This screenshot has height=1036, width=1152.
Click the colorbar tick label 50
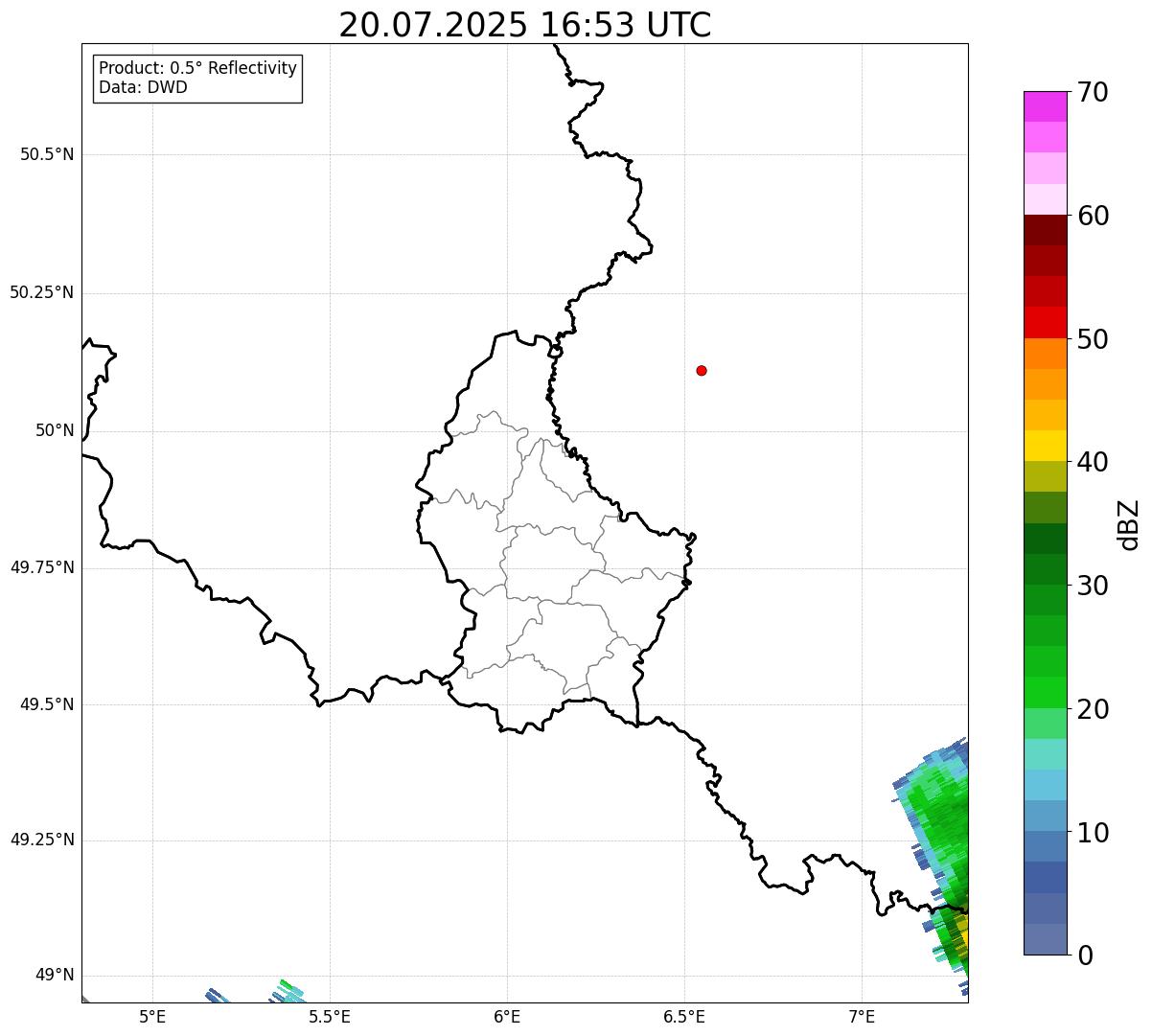[x=1093, y=339]
